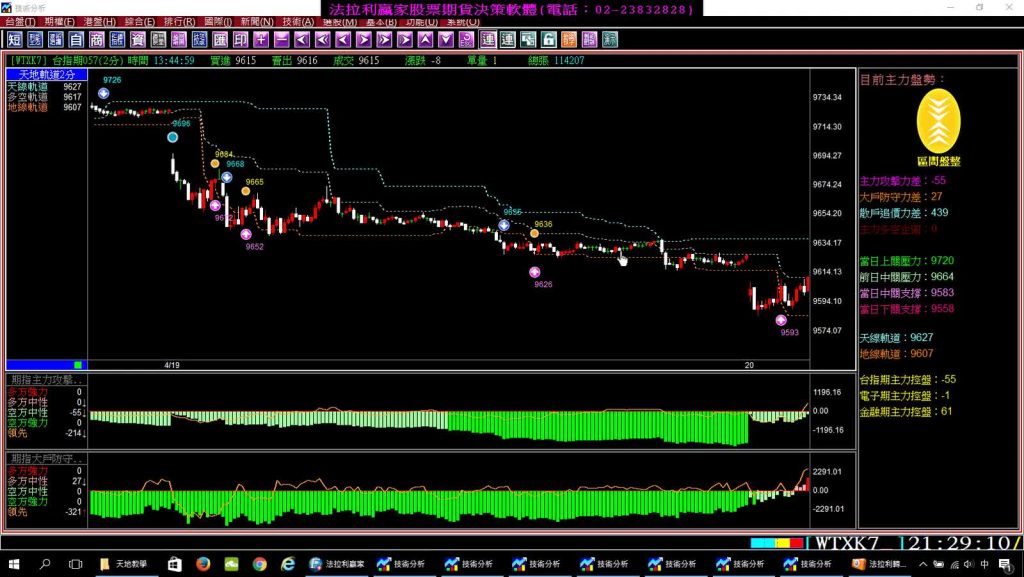Click the purple down-arrow toolbar button
This screenshot has height=577, width=1024.
coord(445,40)
